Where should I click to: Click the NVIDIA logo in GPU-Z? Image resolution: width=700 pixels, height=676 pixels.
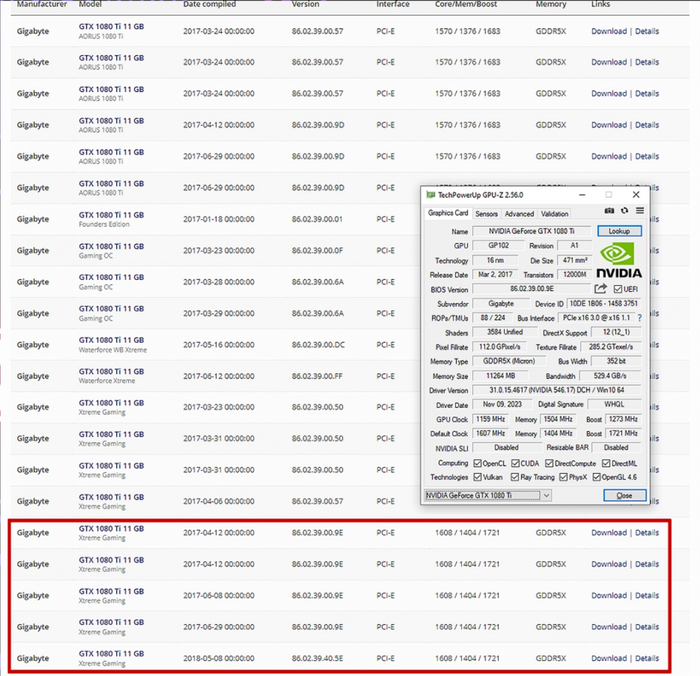(x=619, y=260)
